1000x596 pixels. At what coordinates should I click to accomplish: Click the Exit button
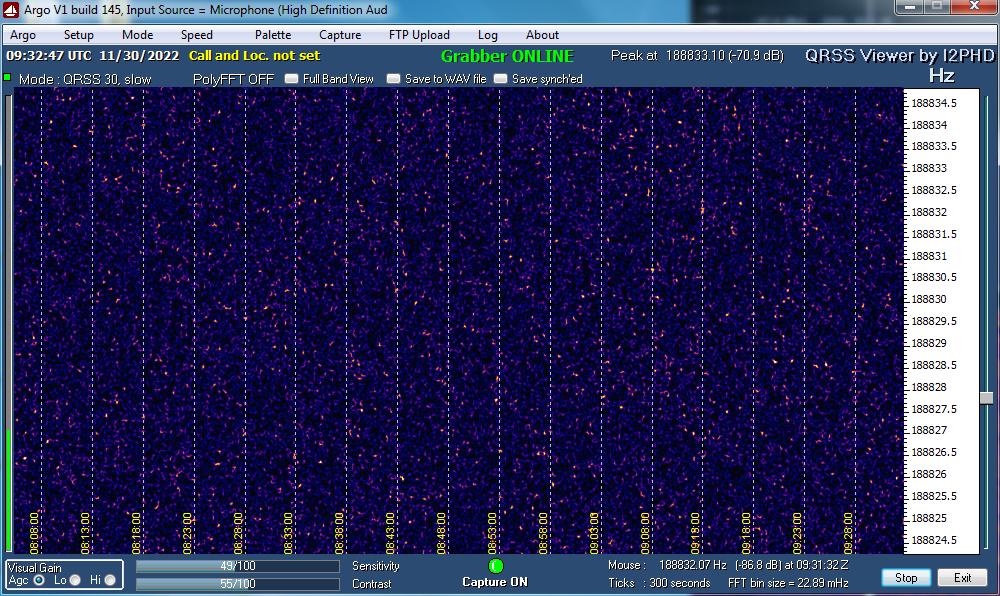pos(962,578)
